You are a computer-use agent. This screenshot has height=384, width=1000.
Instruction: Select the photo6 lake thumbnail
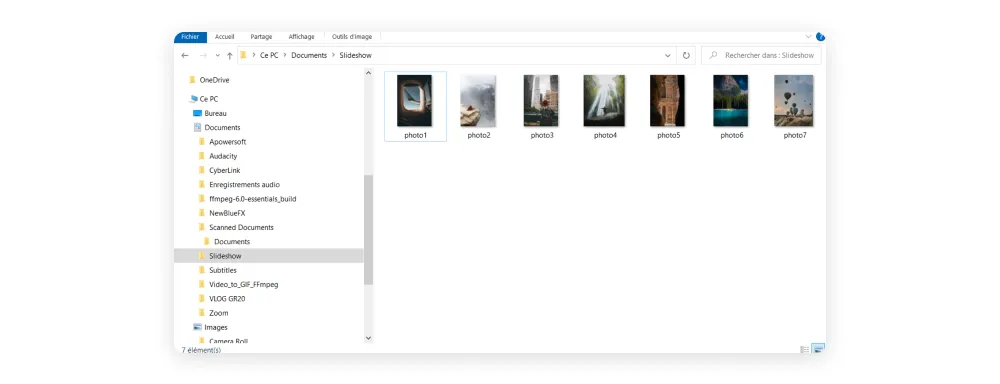tap(731, 101)
